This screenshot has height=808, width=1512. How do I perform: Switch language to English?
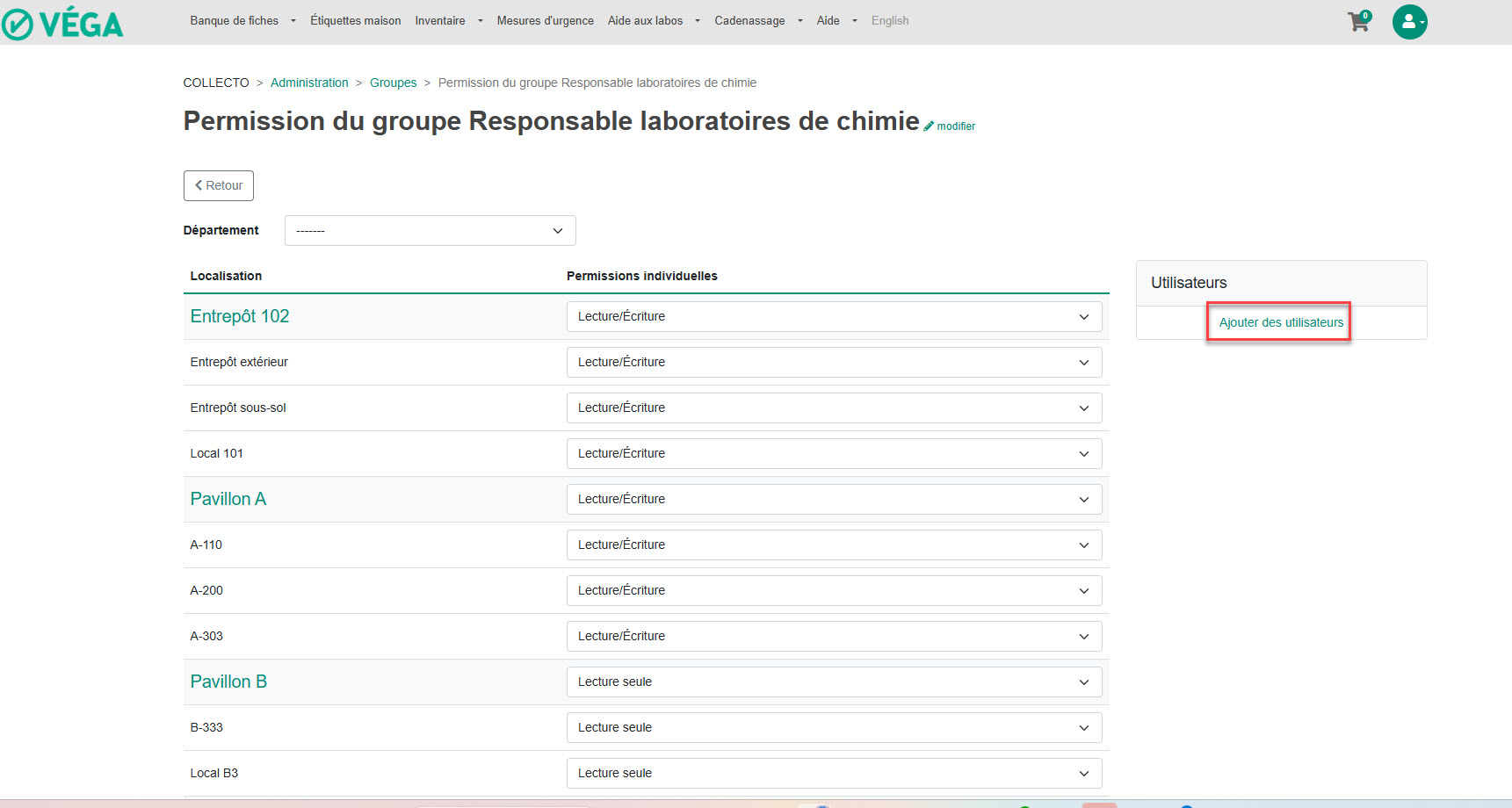pos(889,20)
